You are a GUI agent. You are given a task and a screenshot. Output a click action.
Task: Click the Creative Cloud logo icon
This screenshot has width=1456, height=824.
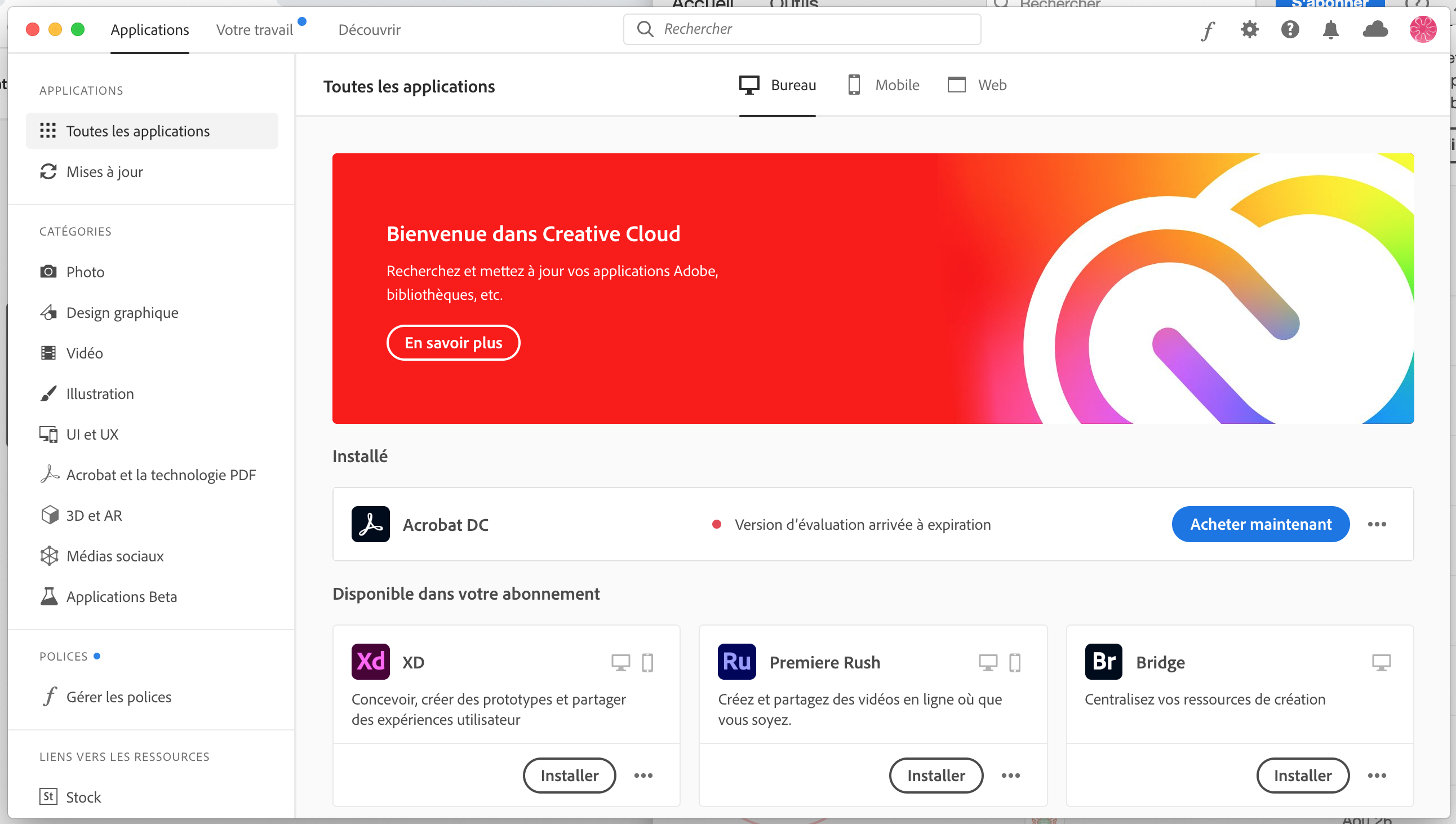(1375, 28)
